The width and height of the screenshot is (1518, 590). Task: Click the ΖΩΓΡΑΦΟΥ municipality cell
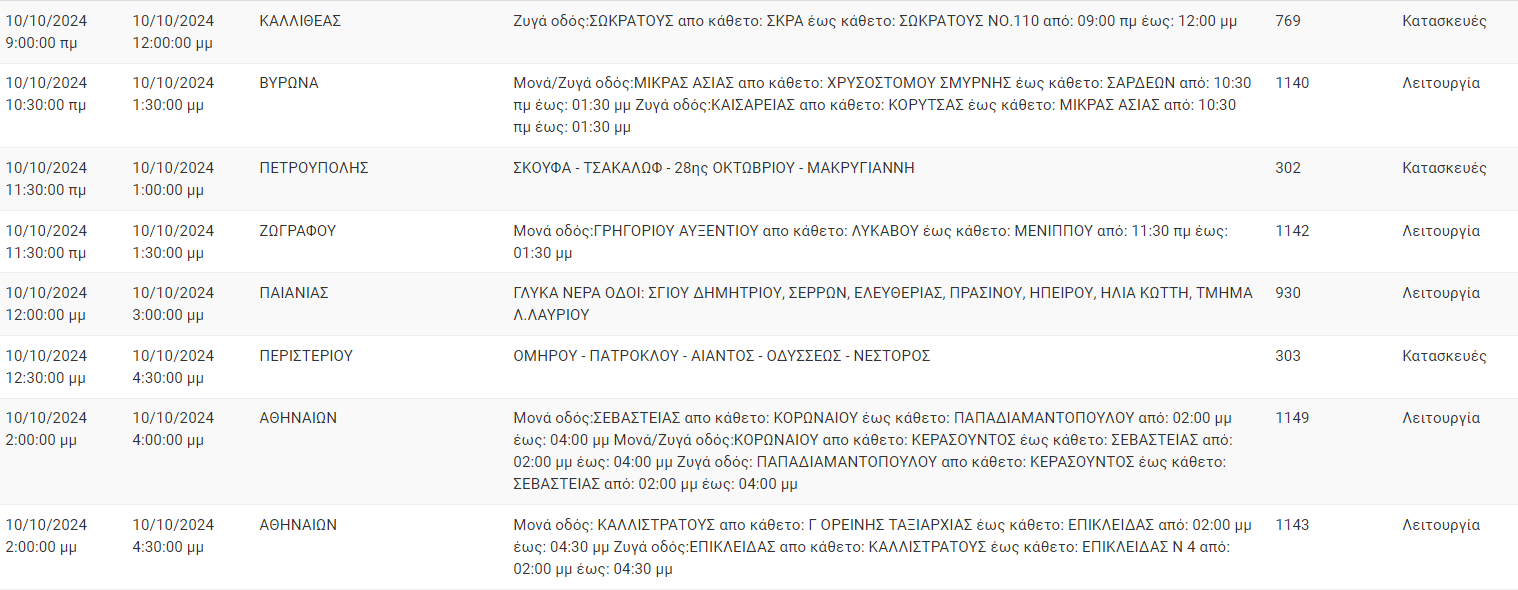[x=297, y=231]
